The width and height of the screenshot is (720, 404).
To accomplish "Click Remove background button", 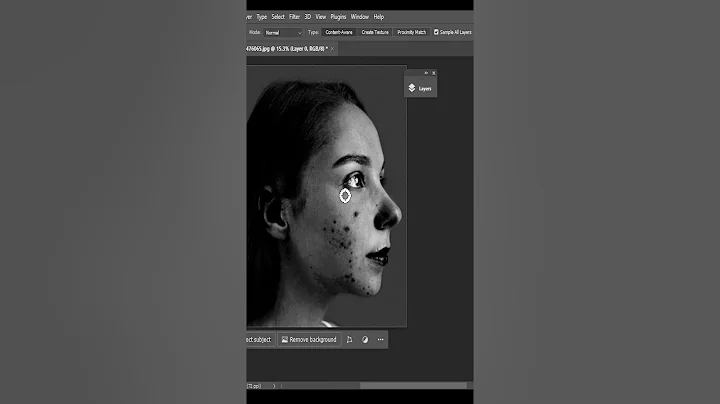I will pyautogui.click(x=309, y=340).
